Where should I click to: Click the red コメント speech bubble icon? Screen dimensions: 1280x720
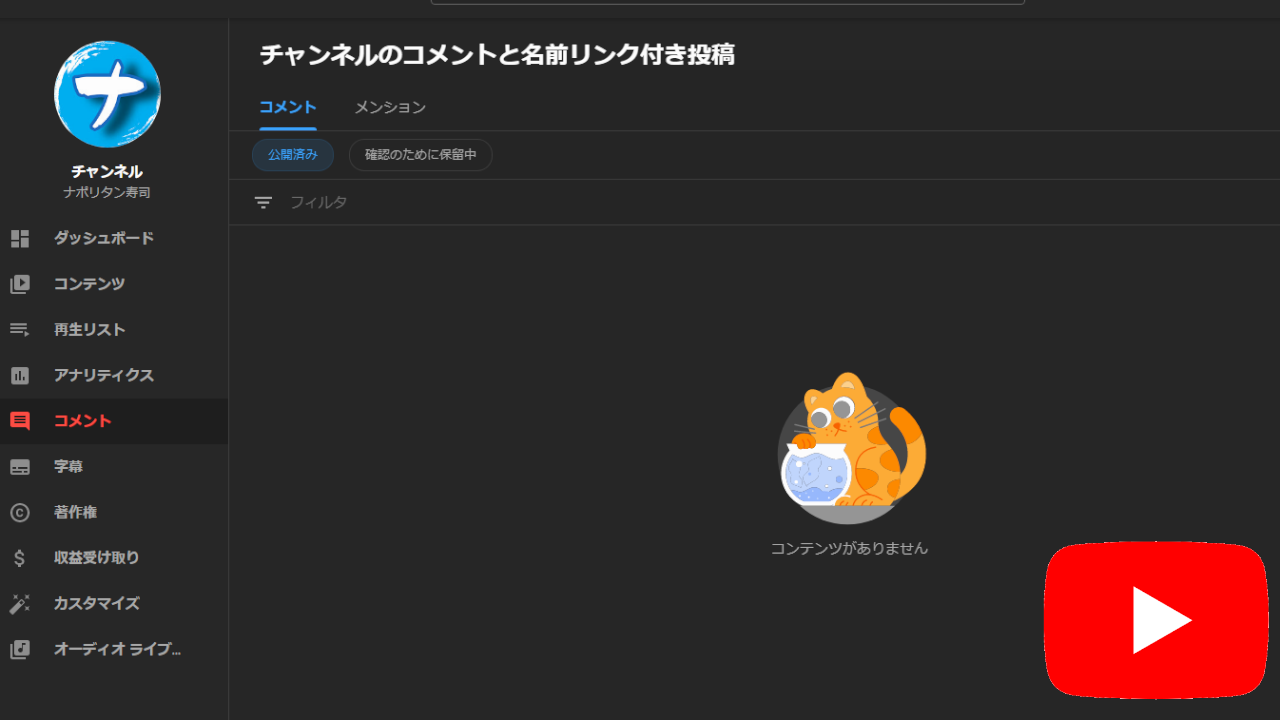pos(20,421)
